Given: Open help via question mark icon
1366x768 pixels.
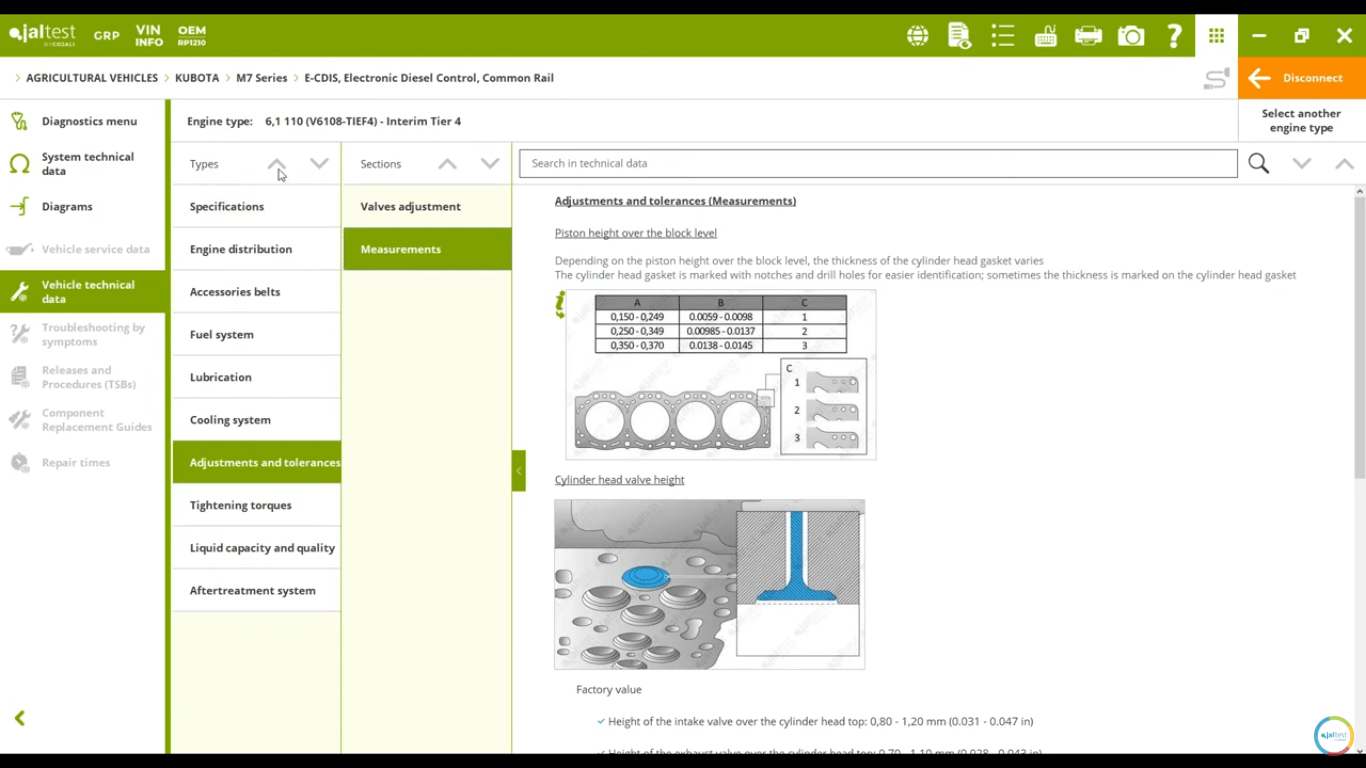Looking at the screenshot, I should 1174,36.
